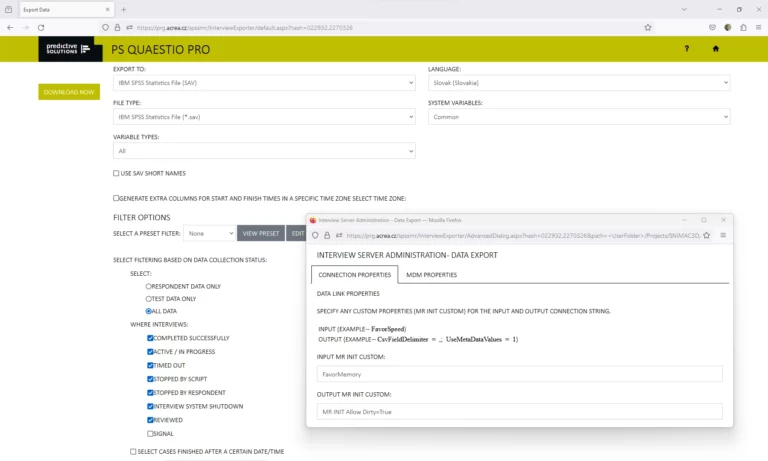Click shield icon in main address bar
The width and height of the screenshot is (768, 461).
[x=105, y=27]
